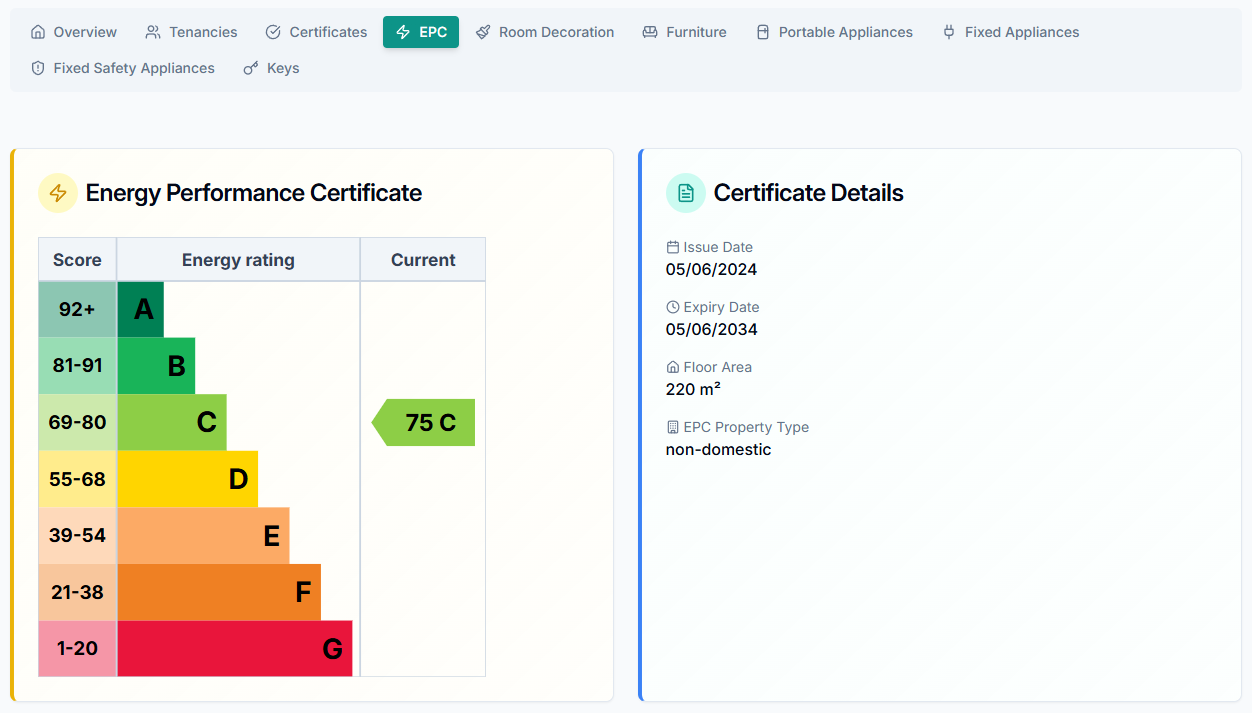1252x713 pixels.
Task: Select the key icon next to Keys
Action: tap(251, 67)
